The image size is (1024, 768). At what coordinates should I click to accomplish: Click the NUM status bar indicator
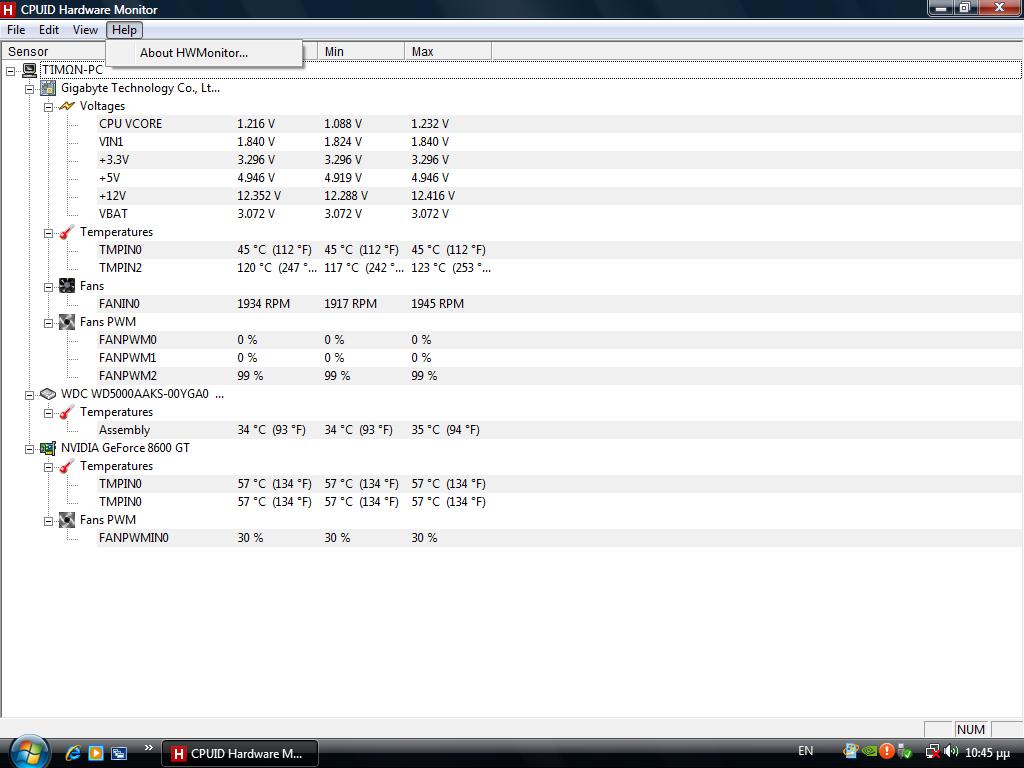pyautogui.click(x=970, y=729)
